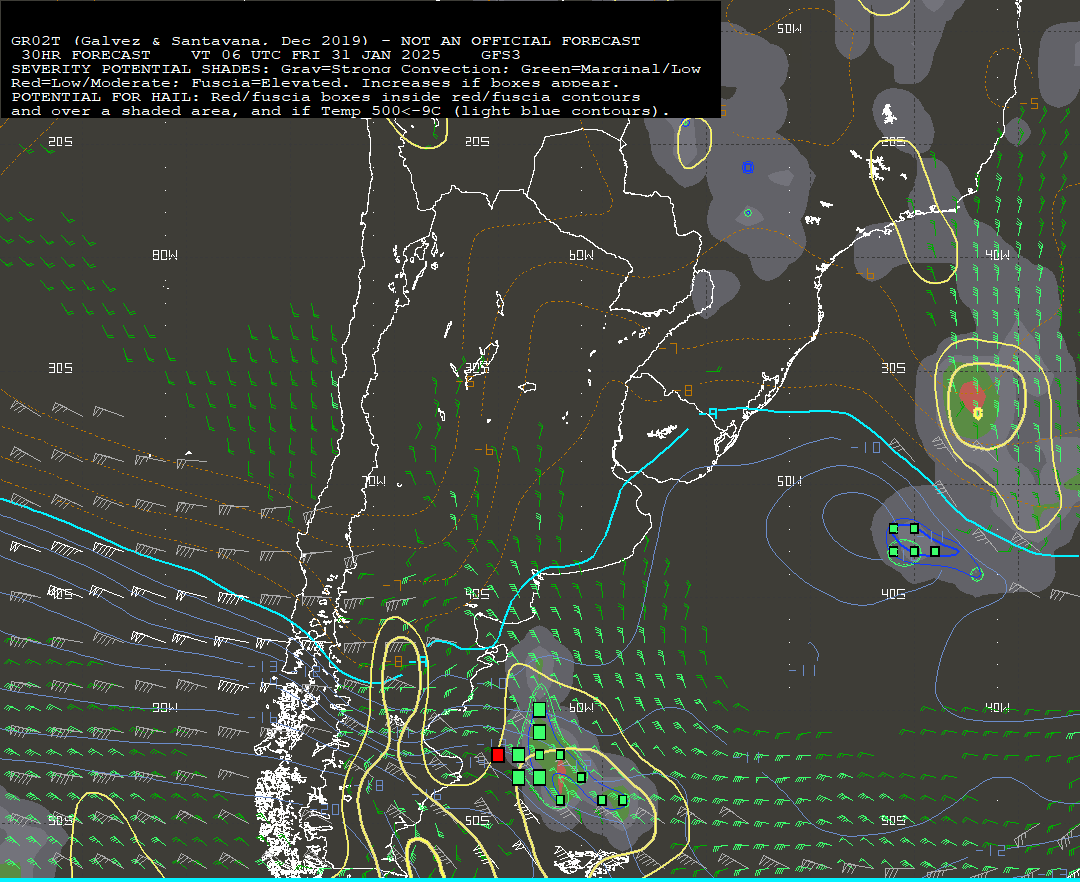
Task: Select the red shaded convection area near 30S east
Action: coord(971,397)
